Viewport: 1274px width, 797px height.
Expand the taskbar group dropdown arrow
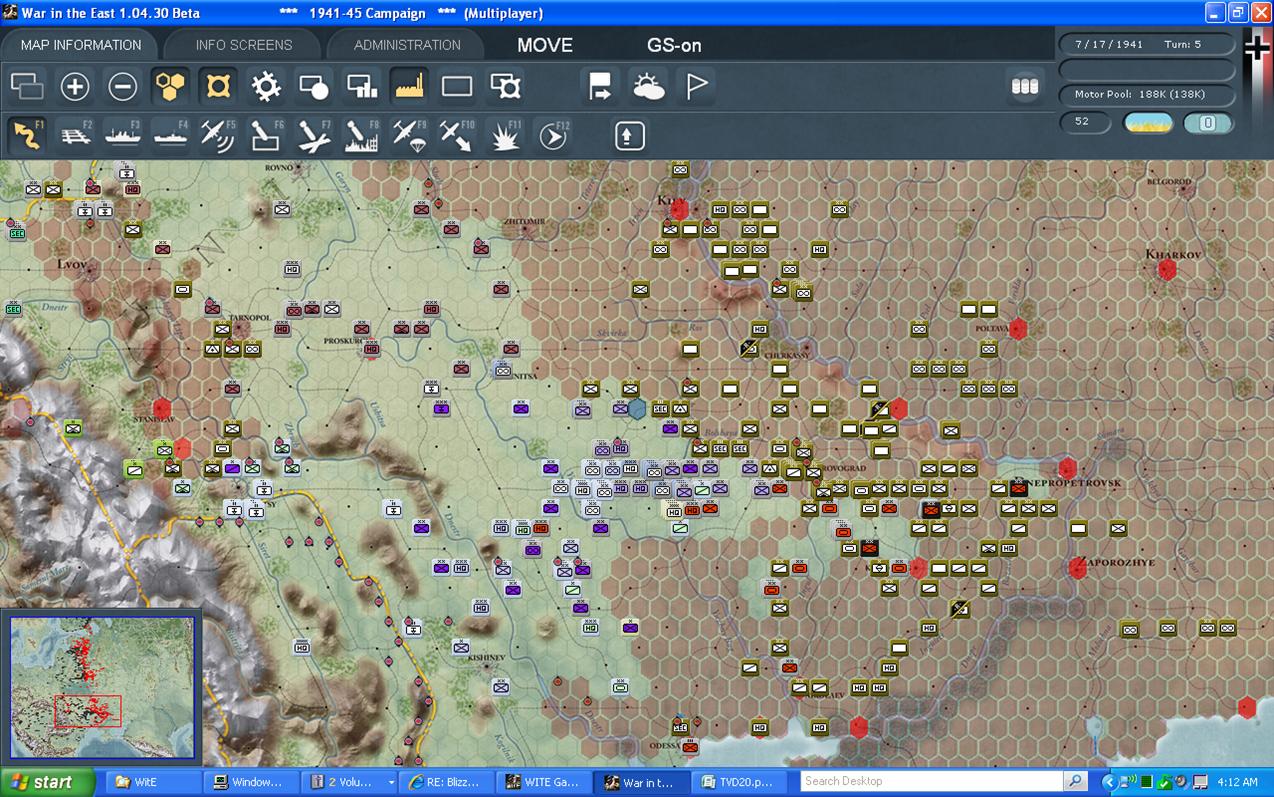click(391, 783)
